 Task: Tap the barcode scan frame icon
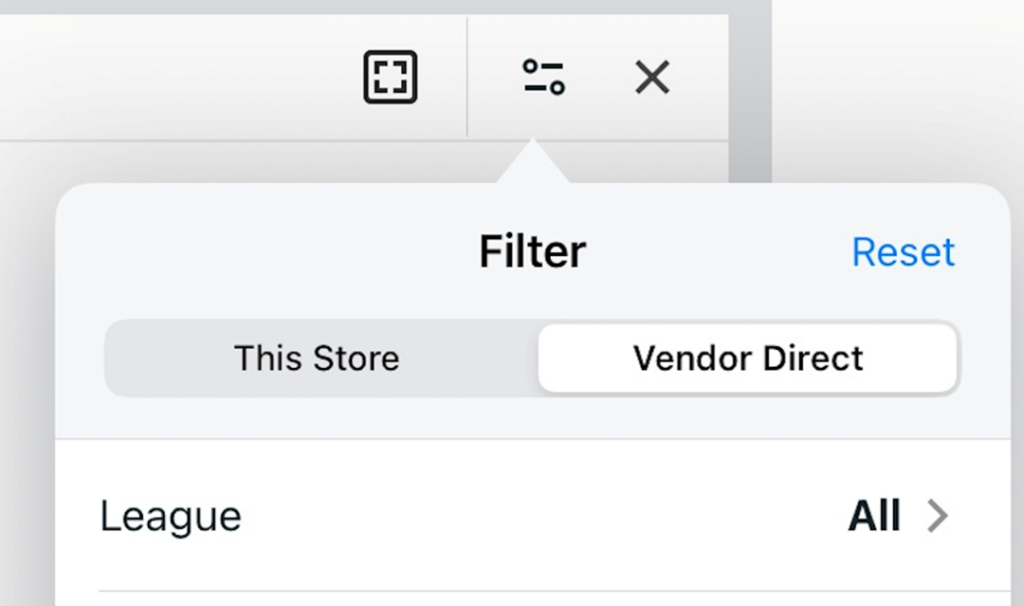tap(391, 77)
